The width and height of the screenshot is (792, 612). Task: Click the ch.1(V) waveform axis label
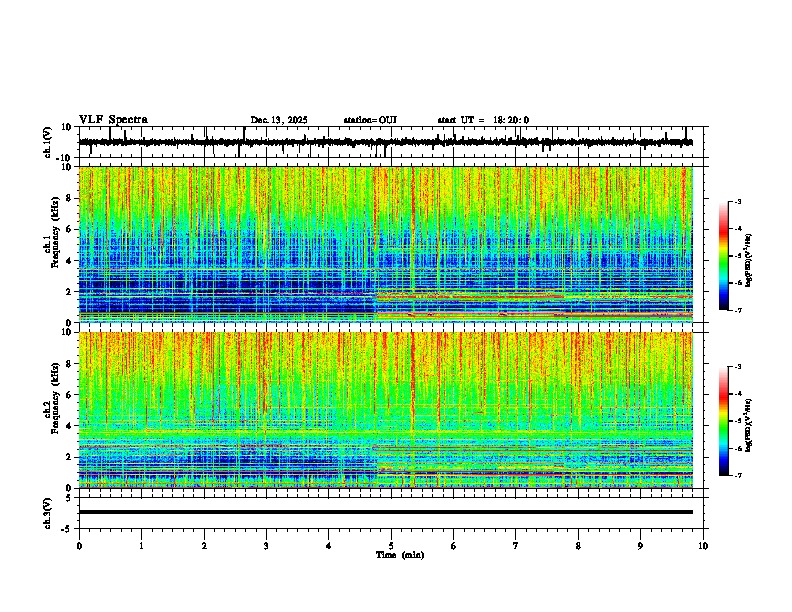48,142
